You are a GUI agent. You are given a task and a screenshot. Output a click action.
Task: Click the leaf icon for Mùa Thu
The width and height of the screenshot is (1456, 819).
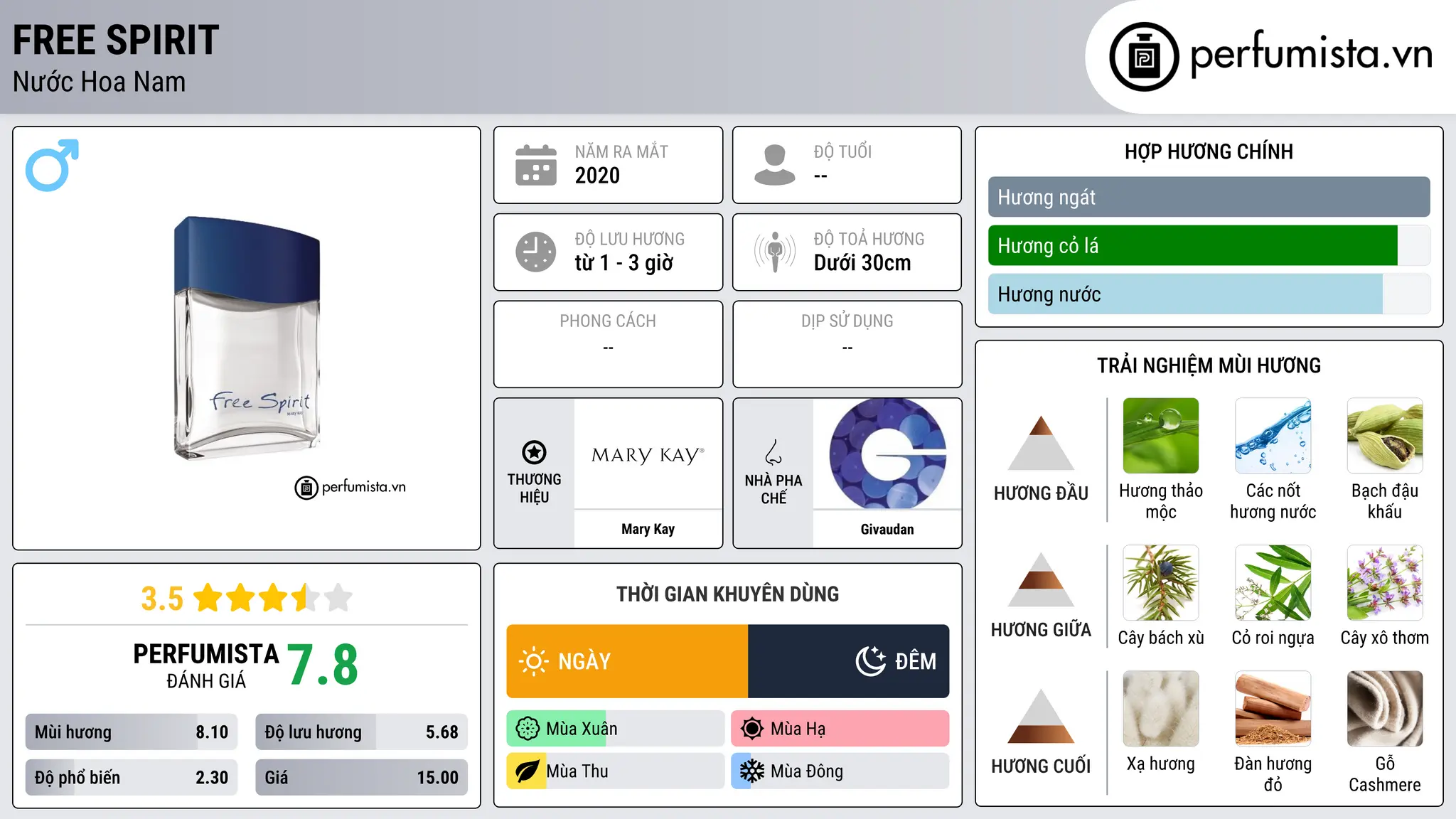[528, 771]
